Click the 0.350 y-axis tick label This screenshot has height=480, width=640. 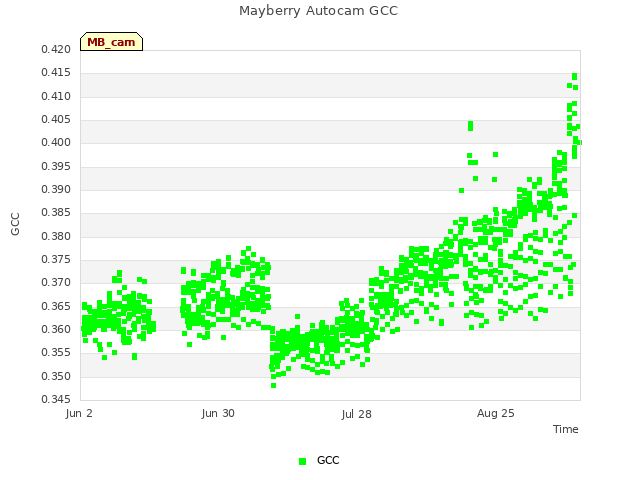tap(56, 376)
